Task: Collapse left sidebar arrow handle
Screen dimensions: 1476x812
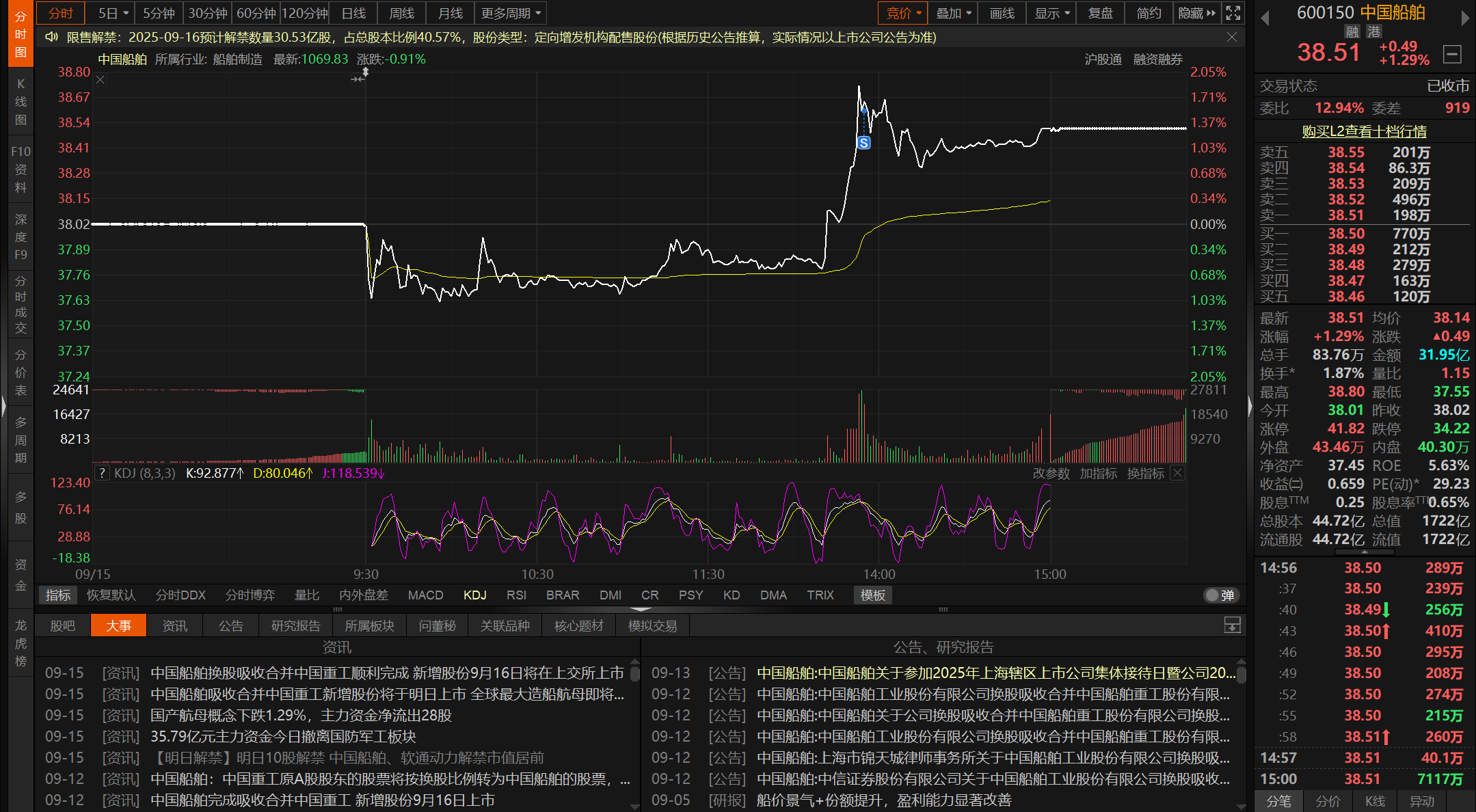Action: [3, 406]
